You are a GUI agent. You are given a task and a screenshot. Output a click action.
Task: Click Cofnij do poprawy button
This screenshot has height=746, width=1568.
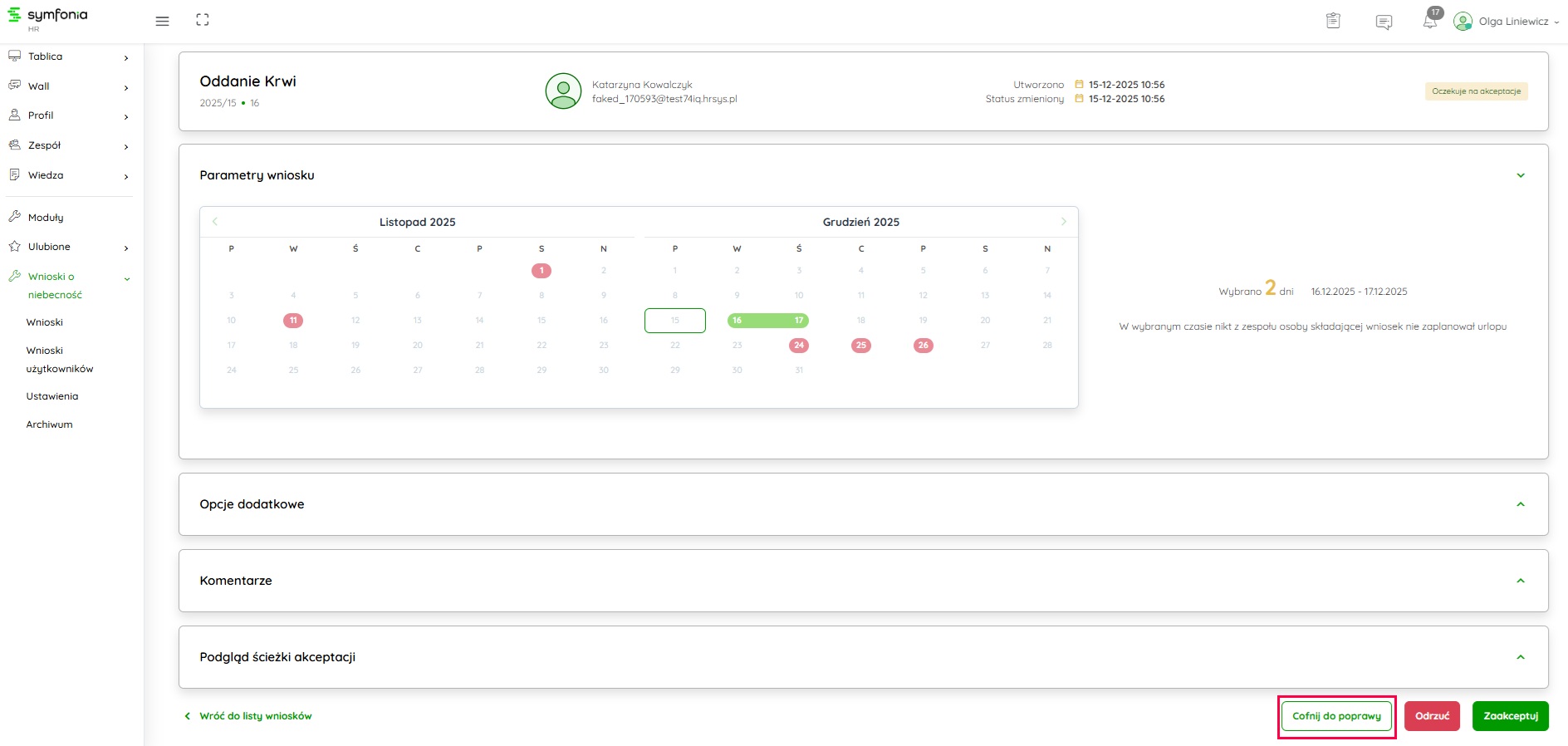pyautogui.click(x=1336, y=716)
